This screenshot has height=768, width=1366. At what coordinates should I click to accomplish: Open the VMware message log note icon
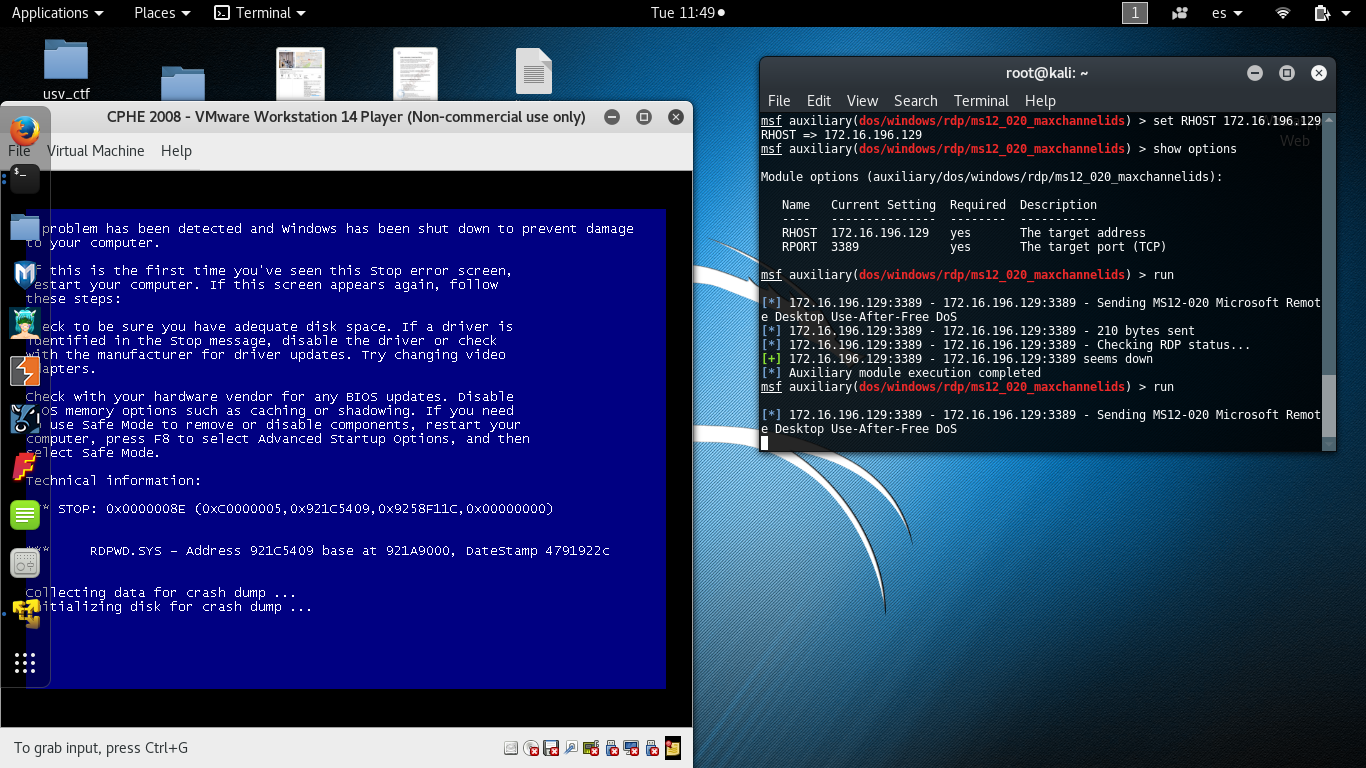[672, 748]
